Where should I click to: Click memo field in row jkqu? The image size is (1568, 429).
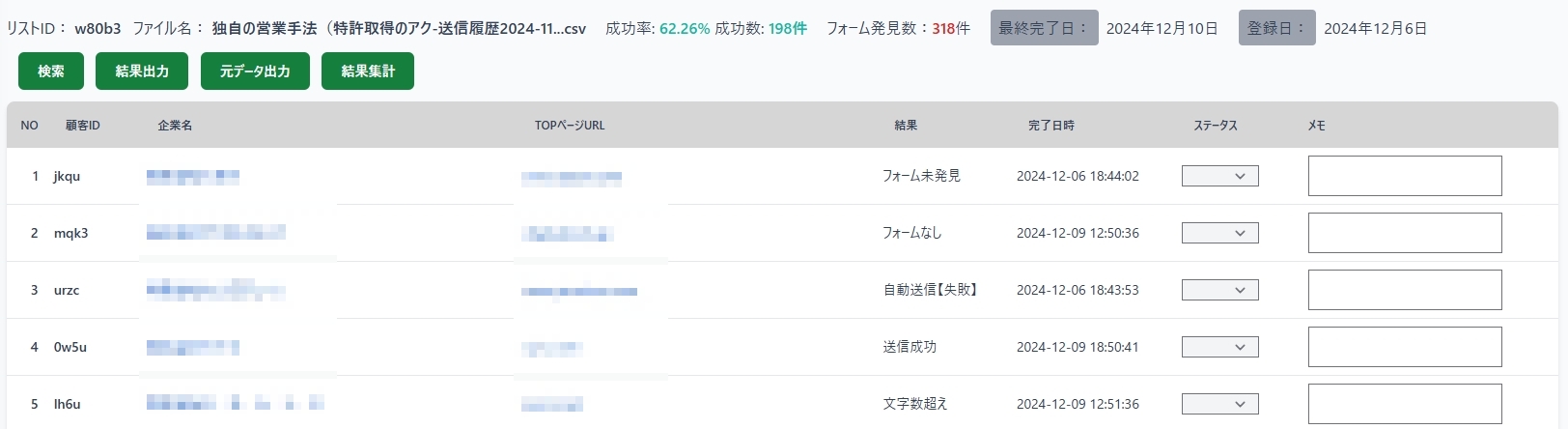(x=1405, y=176)
